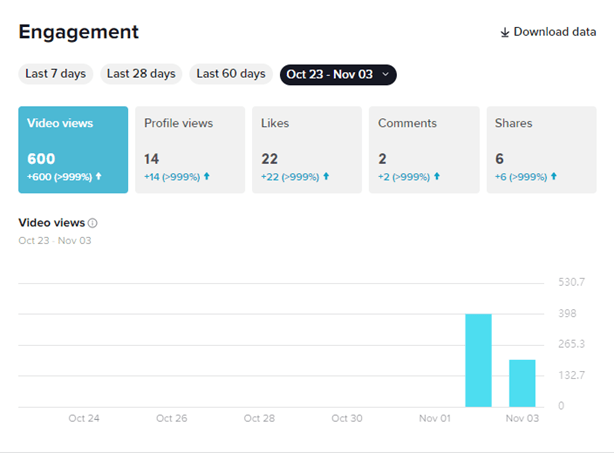Switch to the Profile views metric card
The width and height of the screenshot is (614, 453).
(x=189, y=150)
